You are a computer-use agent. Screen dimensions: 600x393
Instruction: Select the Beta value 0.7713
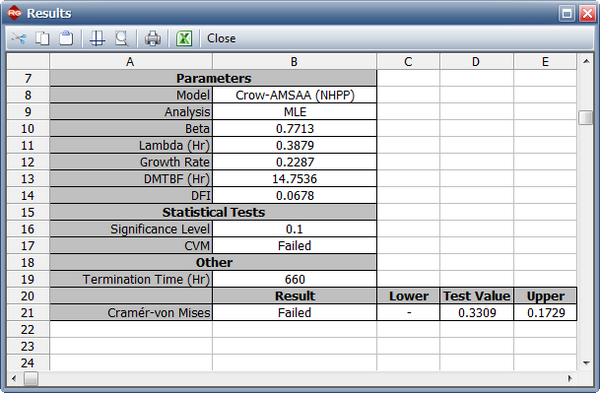coord(295,128)
